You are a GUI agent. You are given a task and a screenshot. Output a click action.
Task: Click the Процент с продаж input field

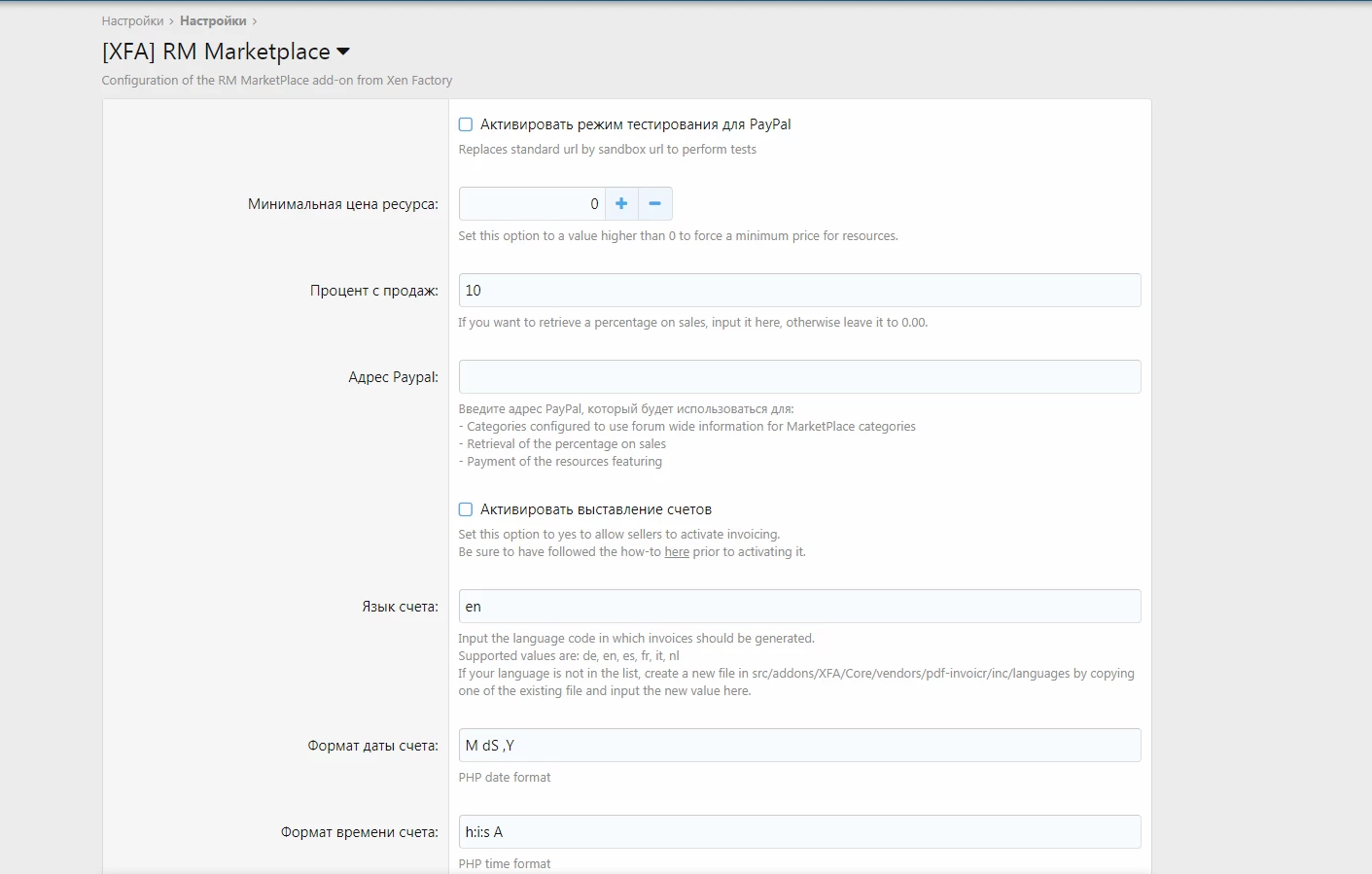pos(799,291)
